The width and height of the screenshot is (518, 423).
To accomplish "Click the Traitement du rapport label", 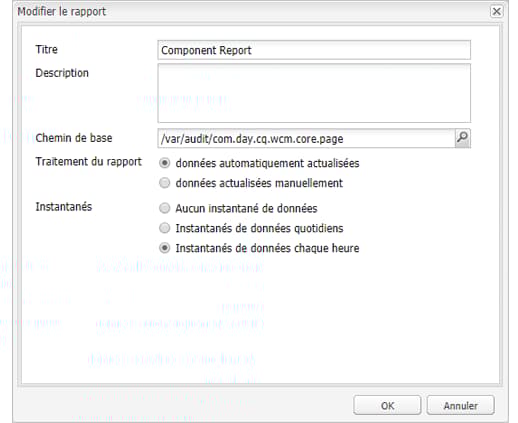I will click(88, 162).
